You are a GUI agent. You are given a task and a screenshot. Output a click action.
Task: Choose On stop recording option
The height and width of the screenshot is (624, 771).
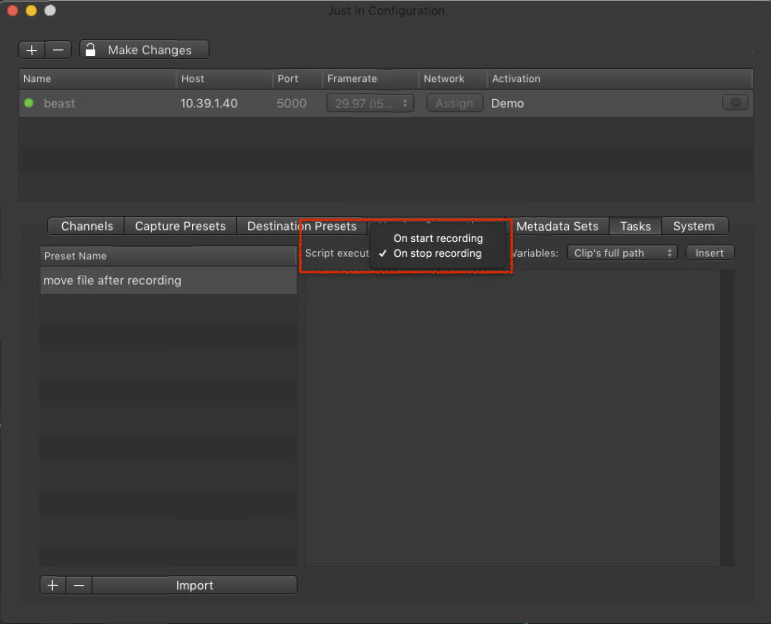pos(437,253)
